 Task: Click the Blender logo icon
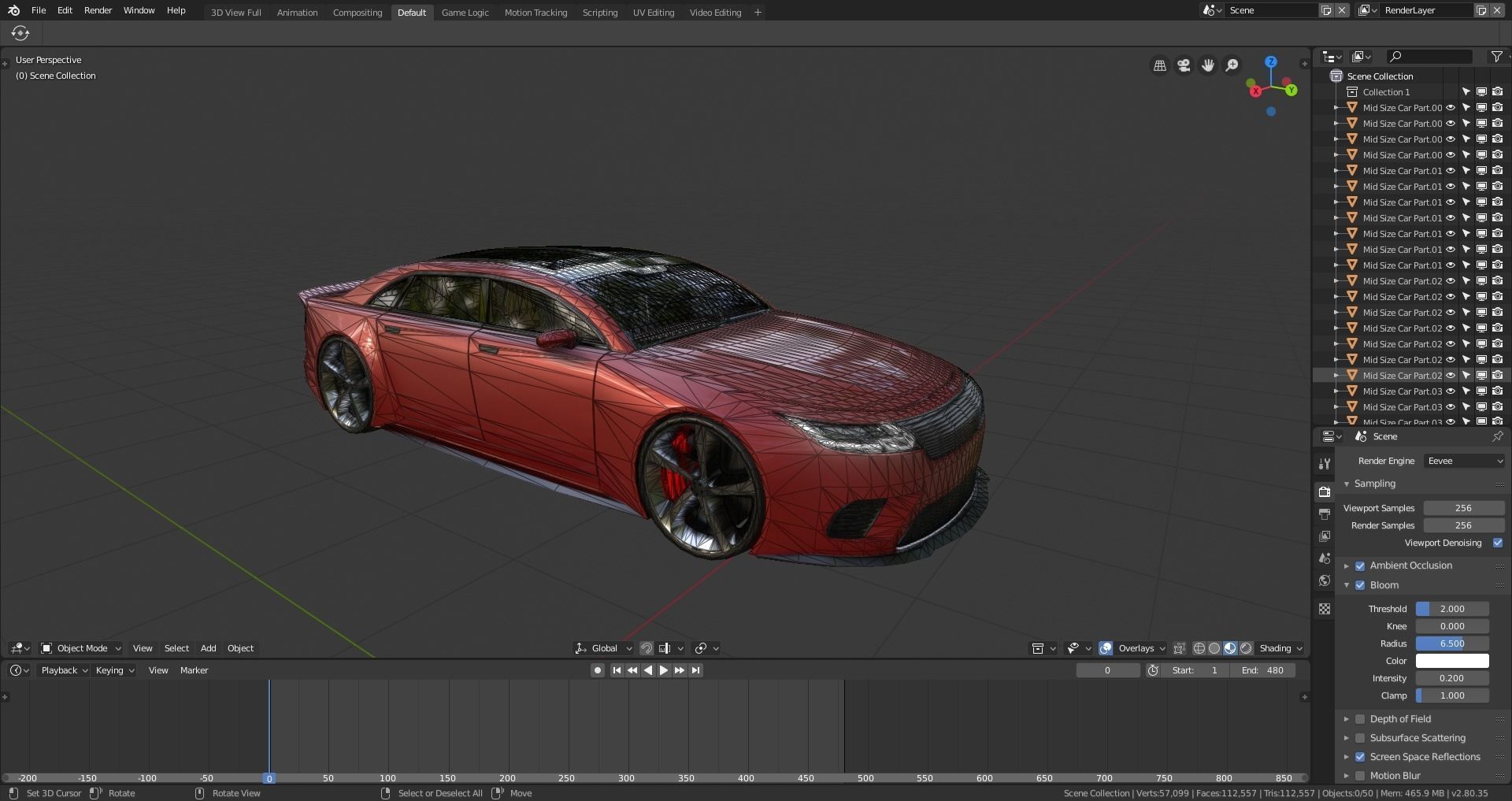pyautogui.click(x=13, y=10)
